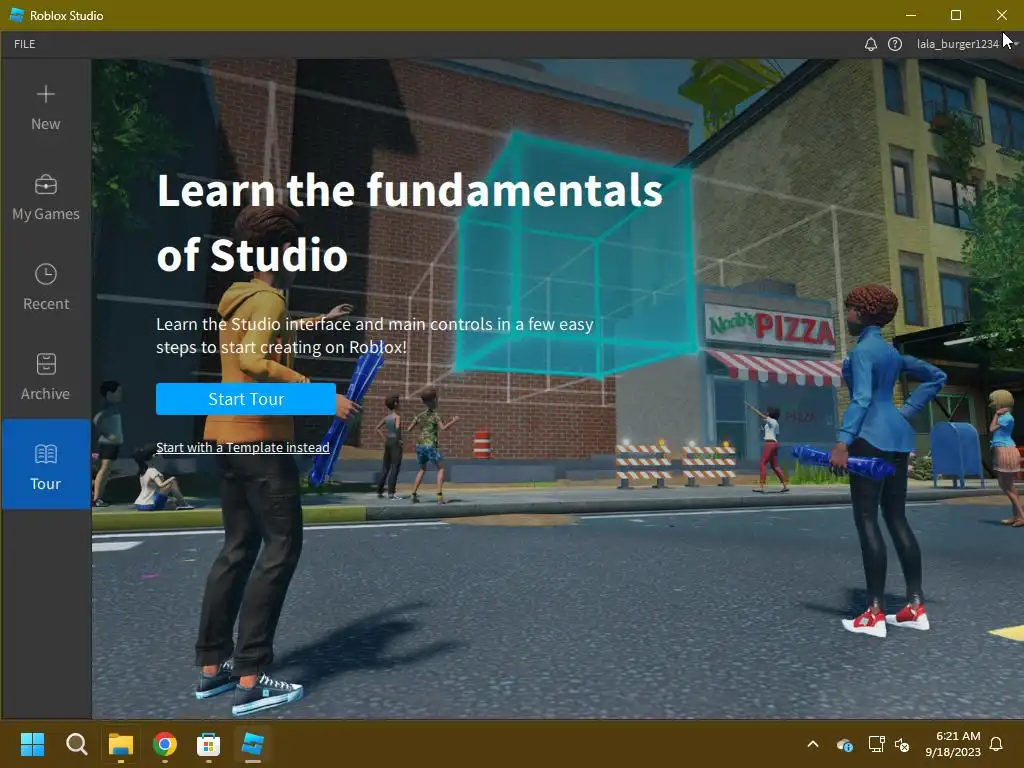Open the My Games sidebar tab
Screen dimensions: 1024x768
(46, 198)
